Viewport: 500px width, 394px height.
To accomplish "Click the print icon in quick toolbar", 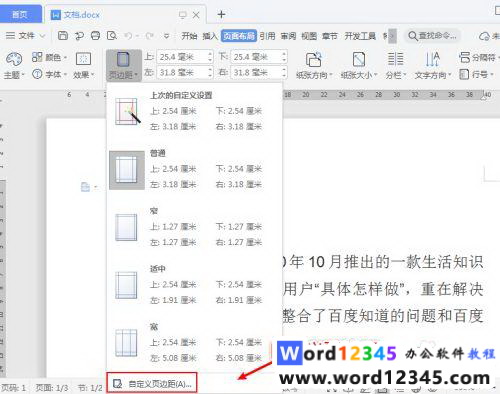I will point(95,35).
